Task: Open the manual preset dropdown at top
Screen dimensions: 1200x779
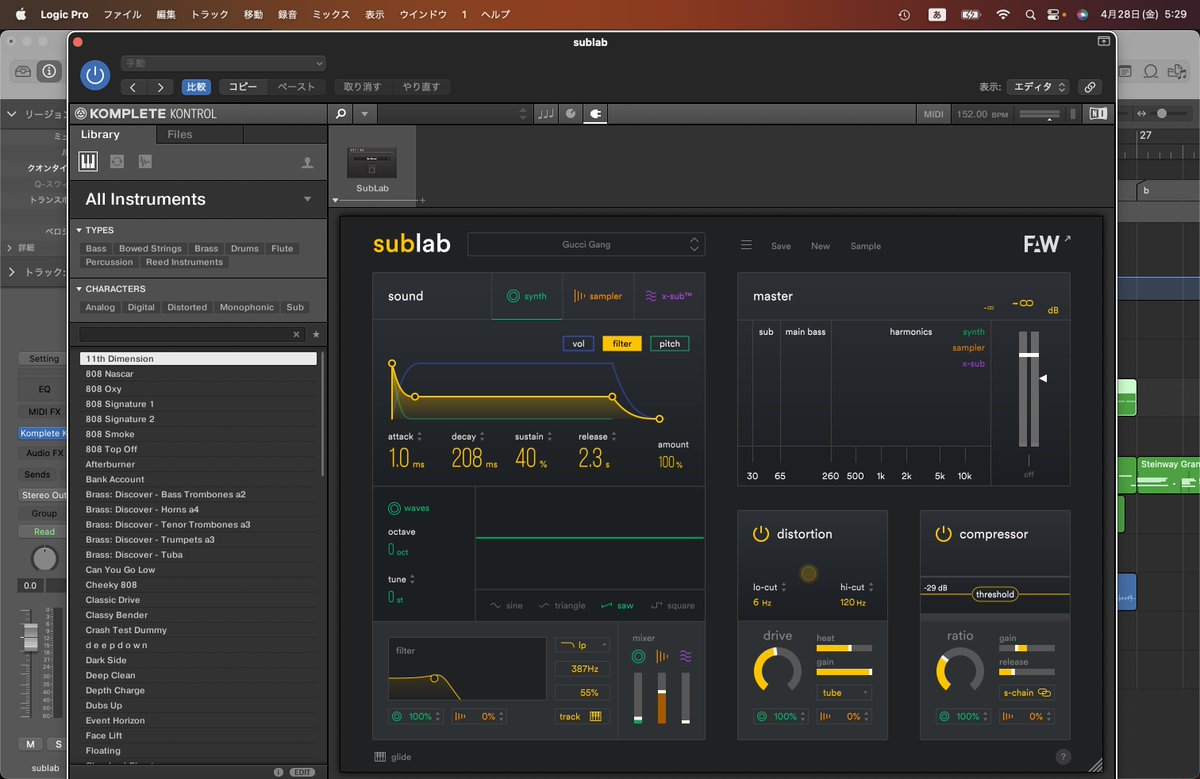Action: pos(223,63)
